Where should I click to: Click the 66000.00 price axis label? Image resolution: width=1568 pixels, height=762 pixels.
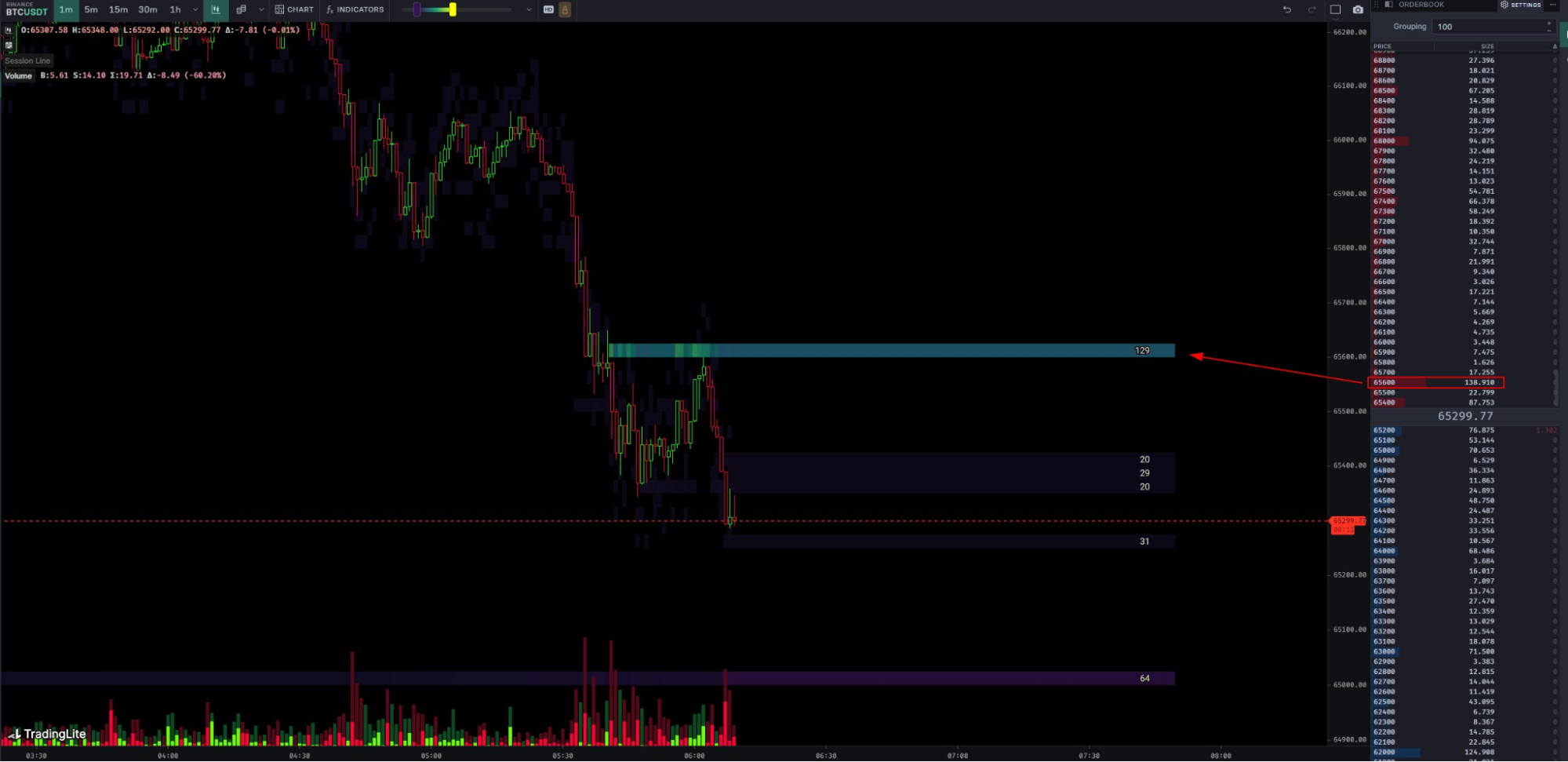tap(1349, 140)
